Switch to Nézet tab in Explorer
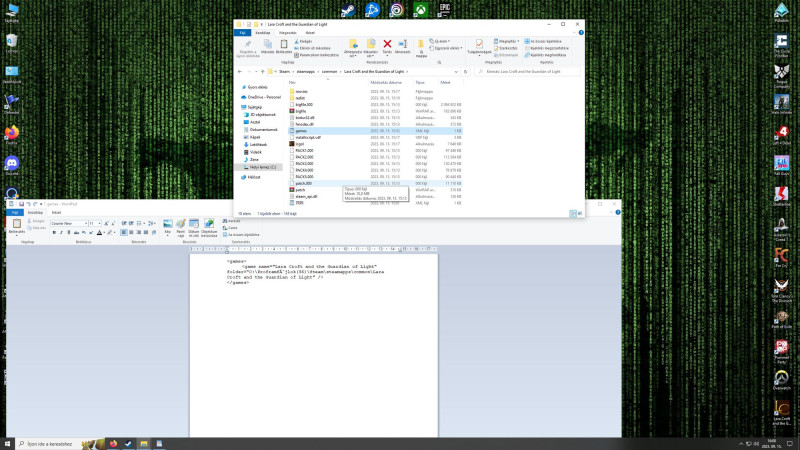The height and width of the screenshot is (450, 800). 310,33
